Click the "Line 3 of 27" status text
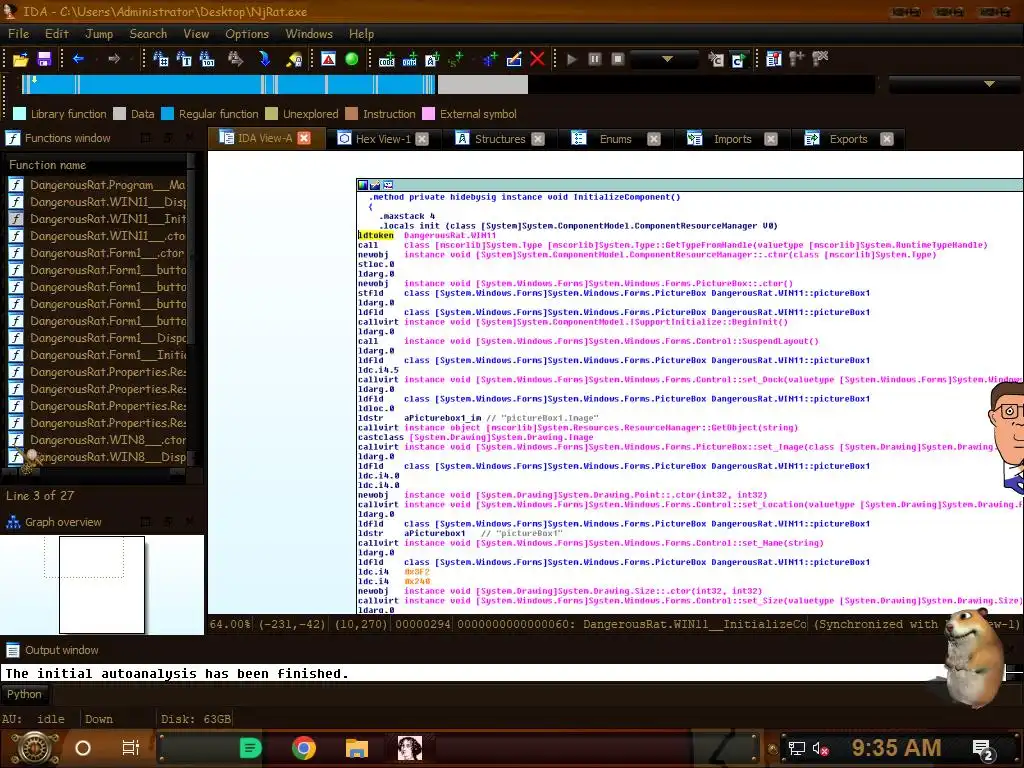 click(40, 496)
